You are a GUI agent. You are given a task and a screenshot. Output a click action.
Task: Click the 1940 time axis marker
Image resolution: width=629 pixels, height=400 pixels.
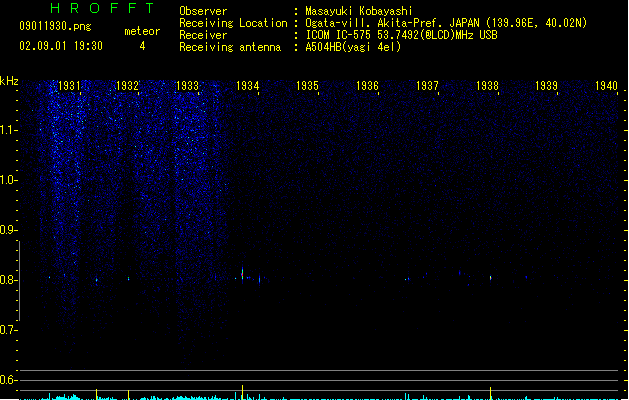[x=606, y=86]
